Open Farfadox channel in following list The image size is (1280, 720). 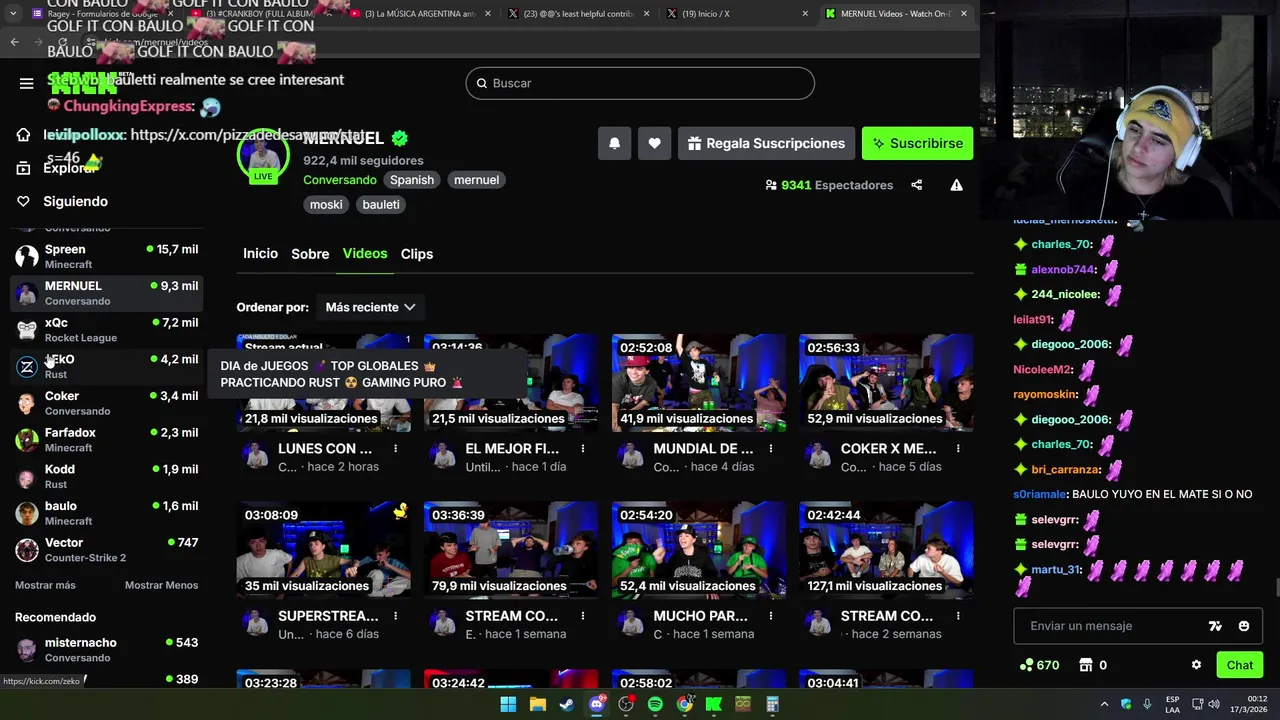coord(107,440)
